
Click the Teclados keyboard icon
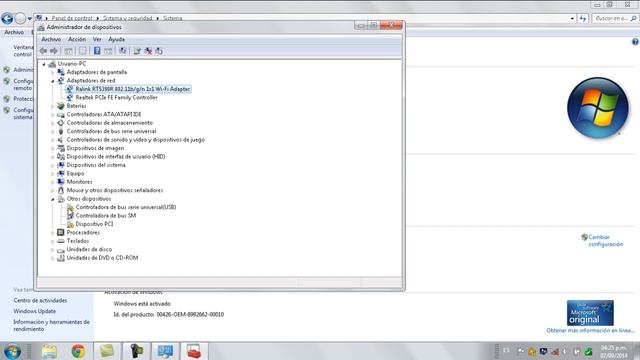(61, 241)
